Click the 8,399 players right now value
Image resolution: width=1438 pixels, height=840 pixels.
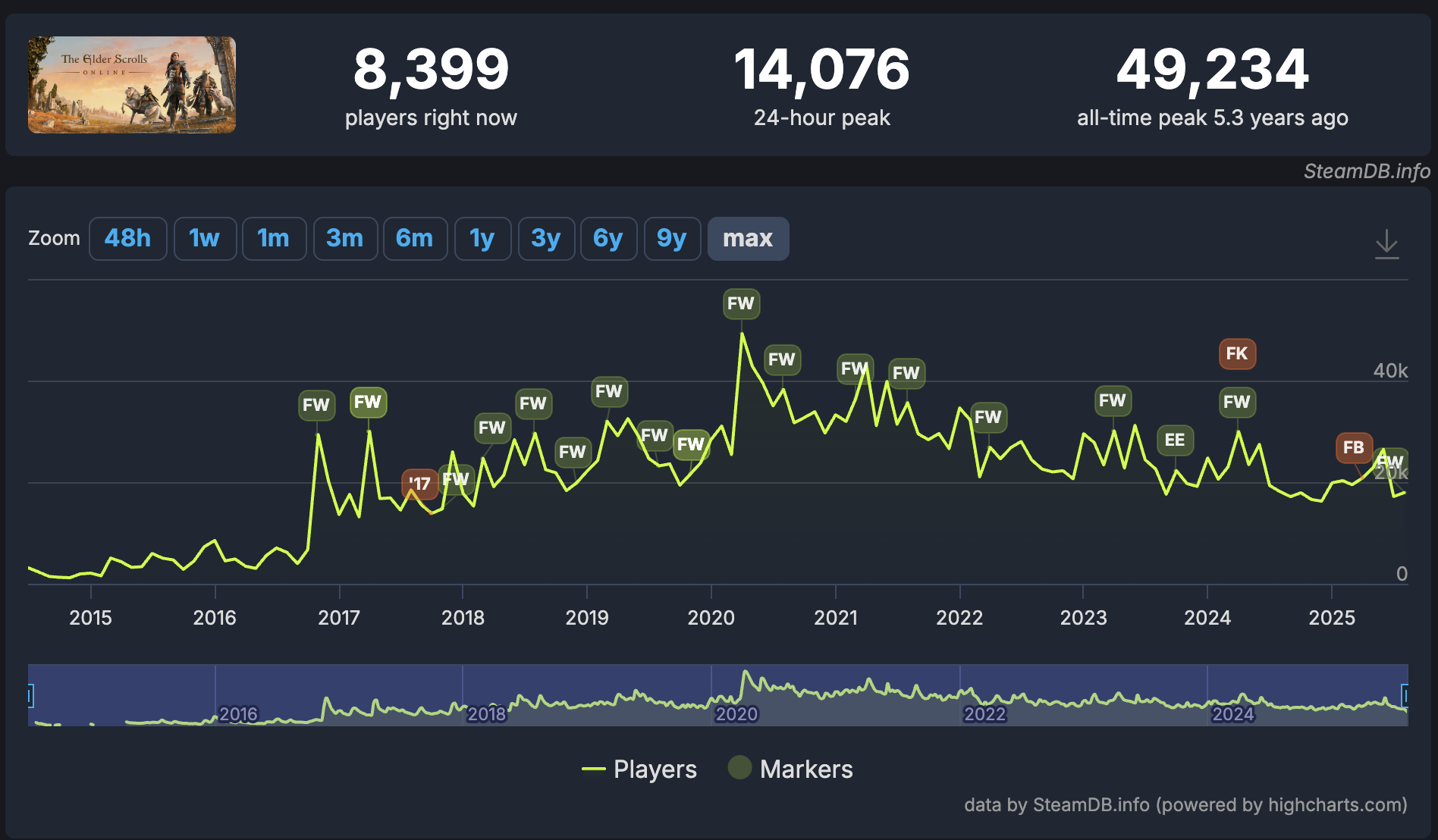click(431, 69)
